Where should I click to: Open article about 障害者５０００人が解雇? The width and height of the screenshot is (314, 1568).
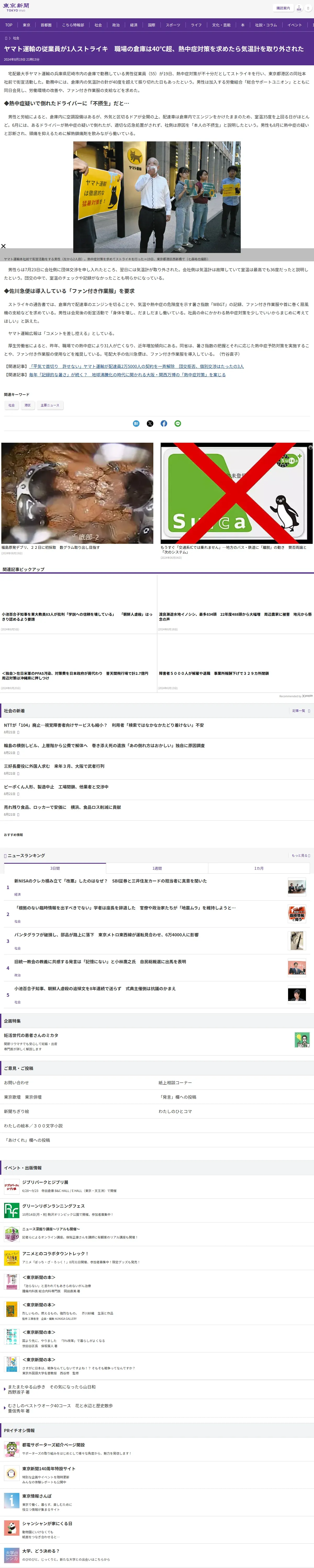(214, 673)
